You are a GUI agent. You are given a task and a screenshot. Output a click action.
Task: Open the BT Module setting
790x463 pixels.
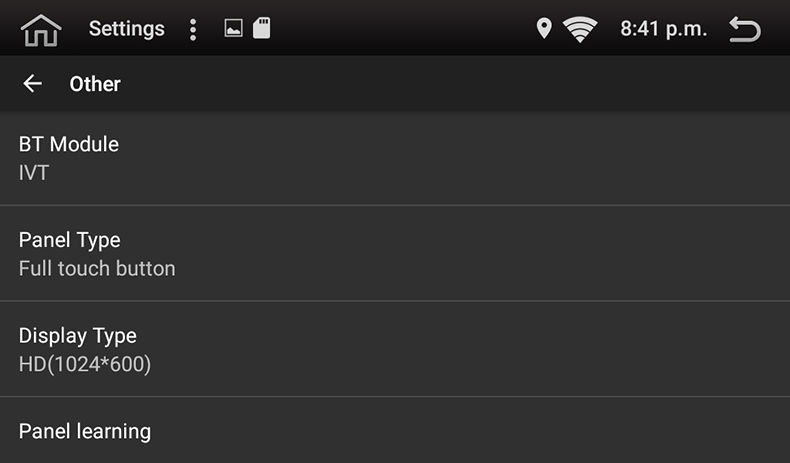[x=395, y=158]
